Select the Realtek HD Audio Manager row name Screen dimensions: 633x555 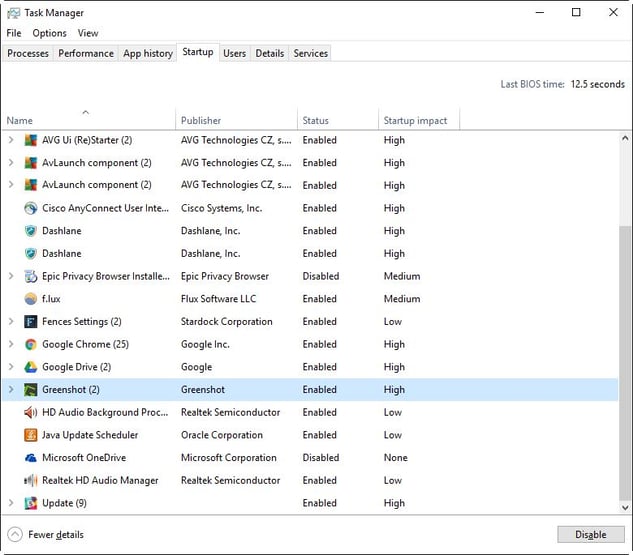tap(100, 480)
